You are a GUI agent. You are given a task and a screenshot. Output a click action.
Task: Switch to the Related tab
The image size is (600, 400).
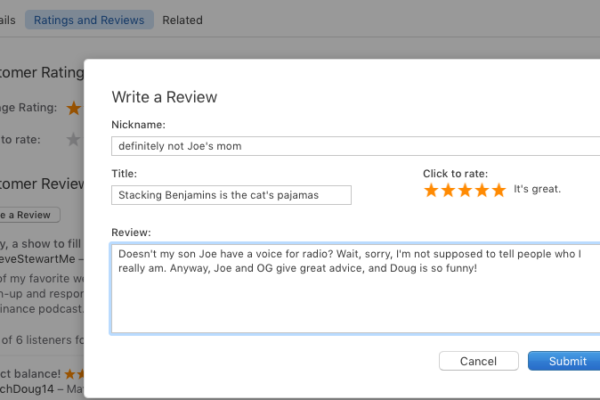183,20
